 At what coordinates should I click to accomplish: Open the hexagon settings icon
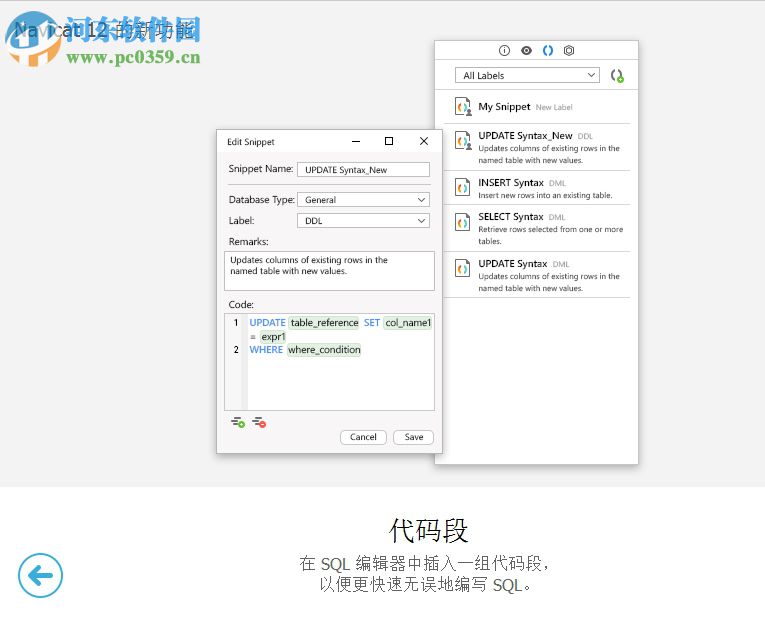569,50
